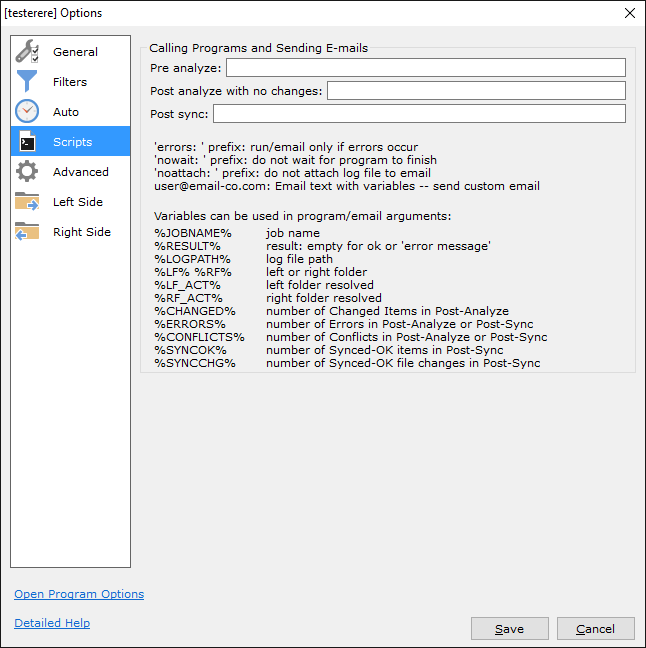This screenshot has height=648, width=646.
Task: Close the Options dialog window
Action: (x=629, y=13)
